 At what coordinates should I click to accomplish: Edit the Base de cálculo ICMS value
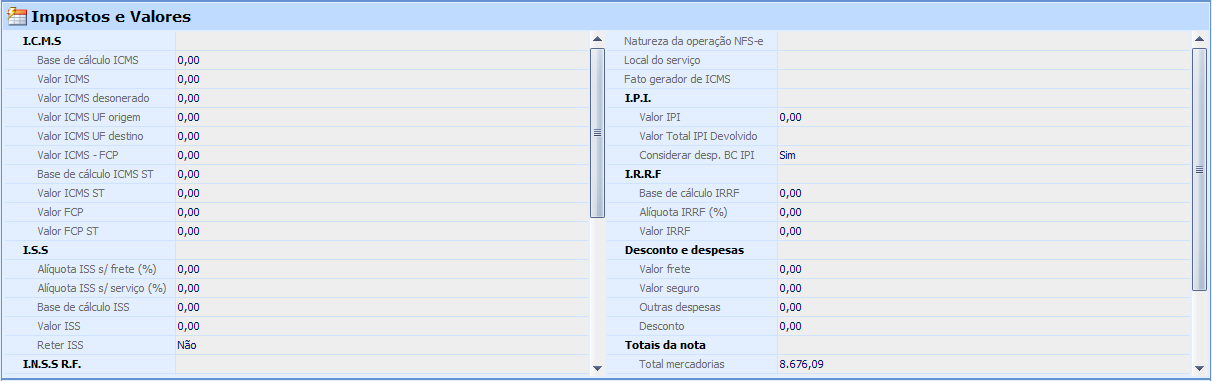pyautogui.click(x=382, y=60)
